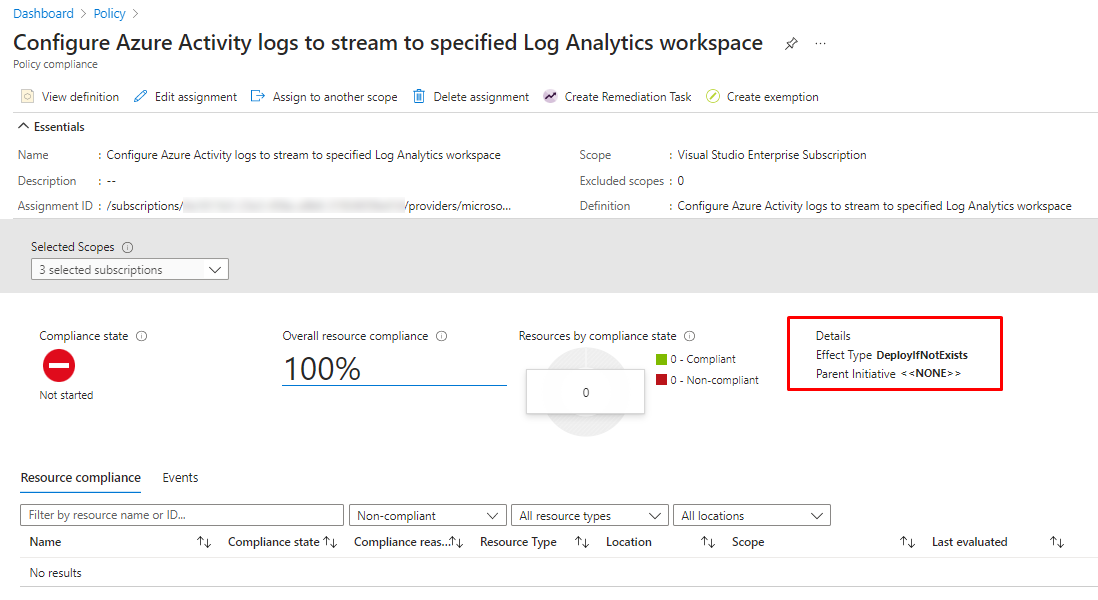Screen dimensions: 1098x600
Task: Open the Selected Scopes subscriptions dropdown
Action: 130,270
